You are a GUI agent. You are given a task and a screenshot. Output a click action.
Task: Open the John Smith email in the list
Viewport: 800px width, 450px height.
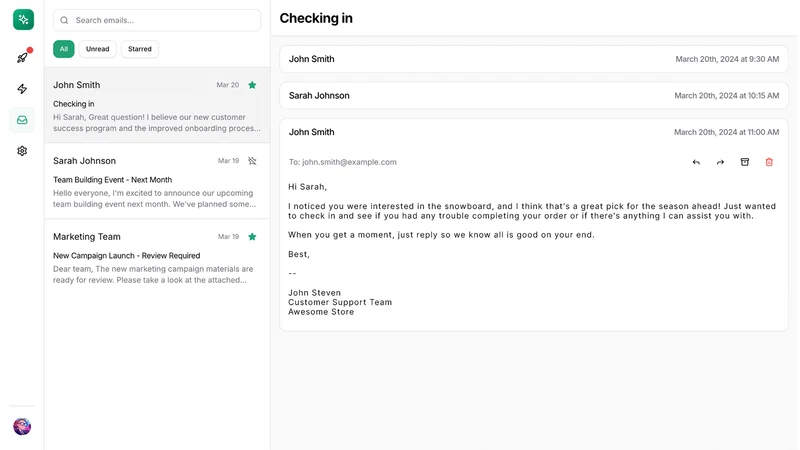click(x=157, y=105)
